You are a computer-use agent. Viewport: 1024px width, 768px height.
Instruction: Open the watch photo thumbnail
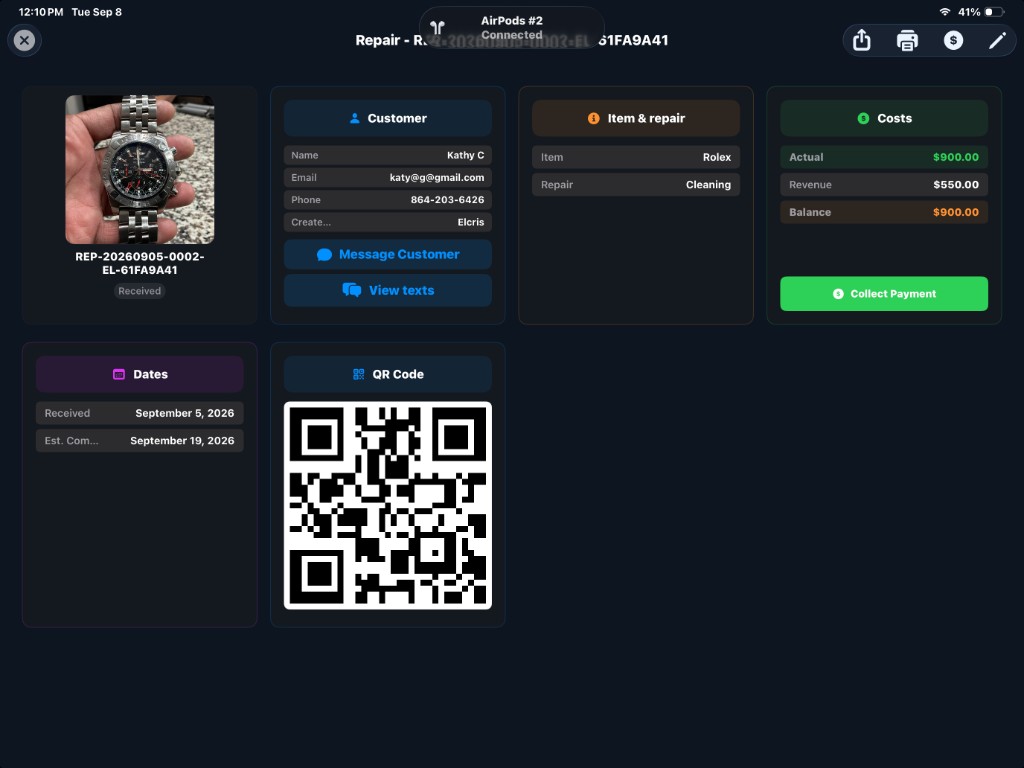[x=140, y=169]
